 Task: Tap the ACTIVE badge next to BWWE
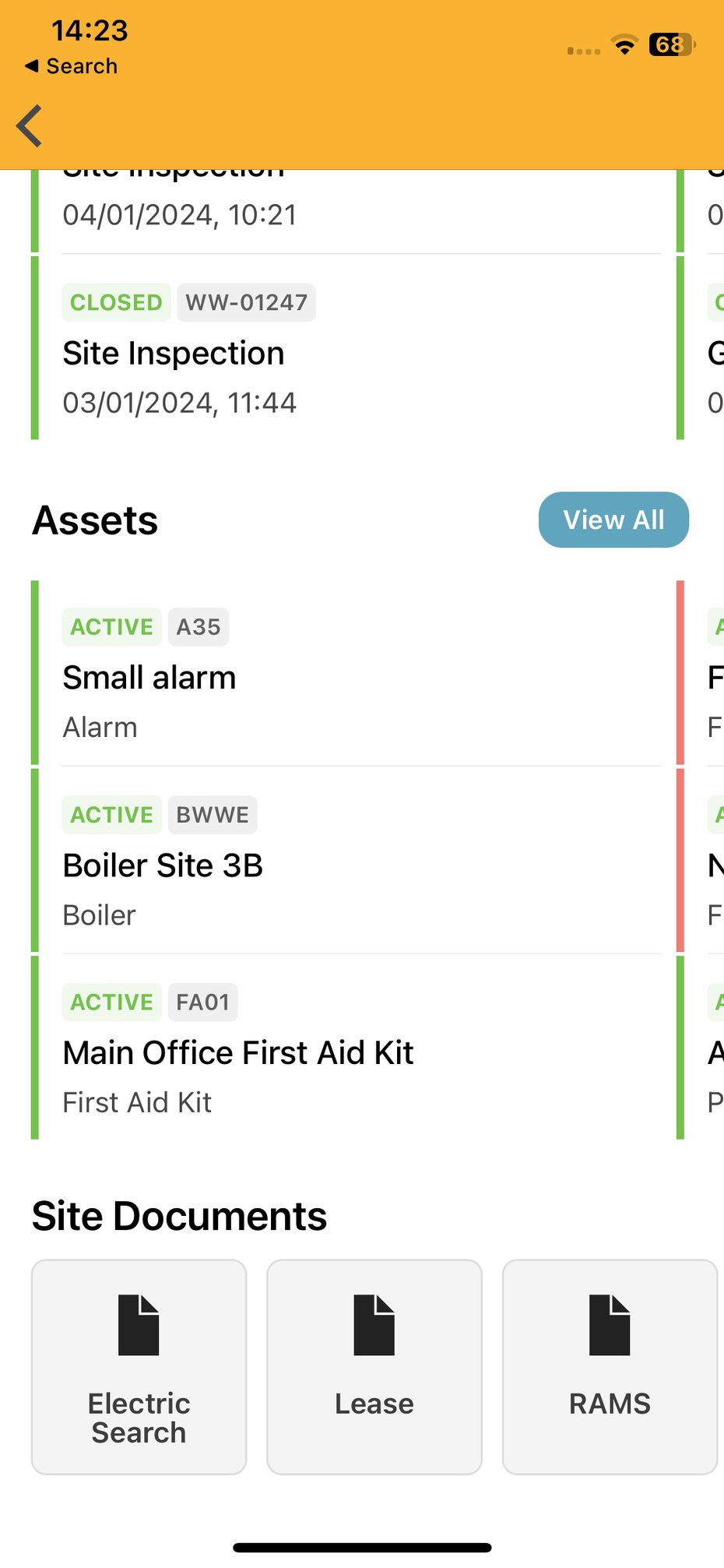point(111,814)
